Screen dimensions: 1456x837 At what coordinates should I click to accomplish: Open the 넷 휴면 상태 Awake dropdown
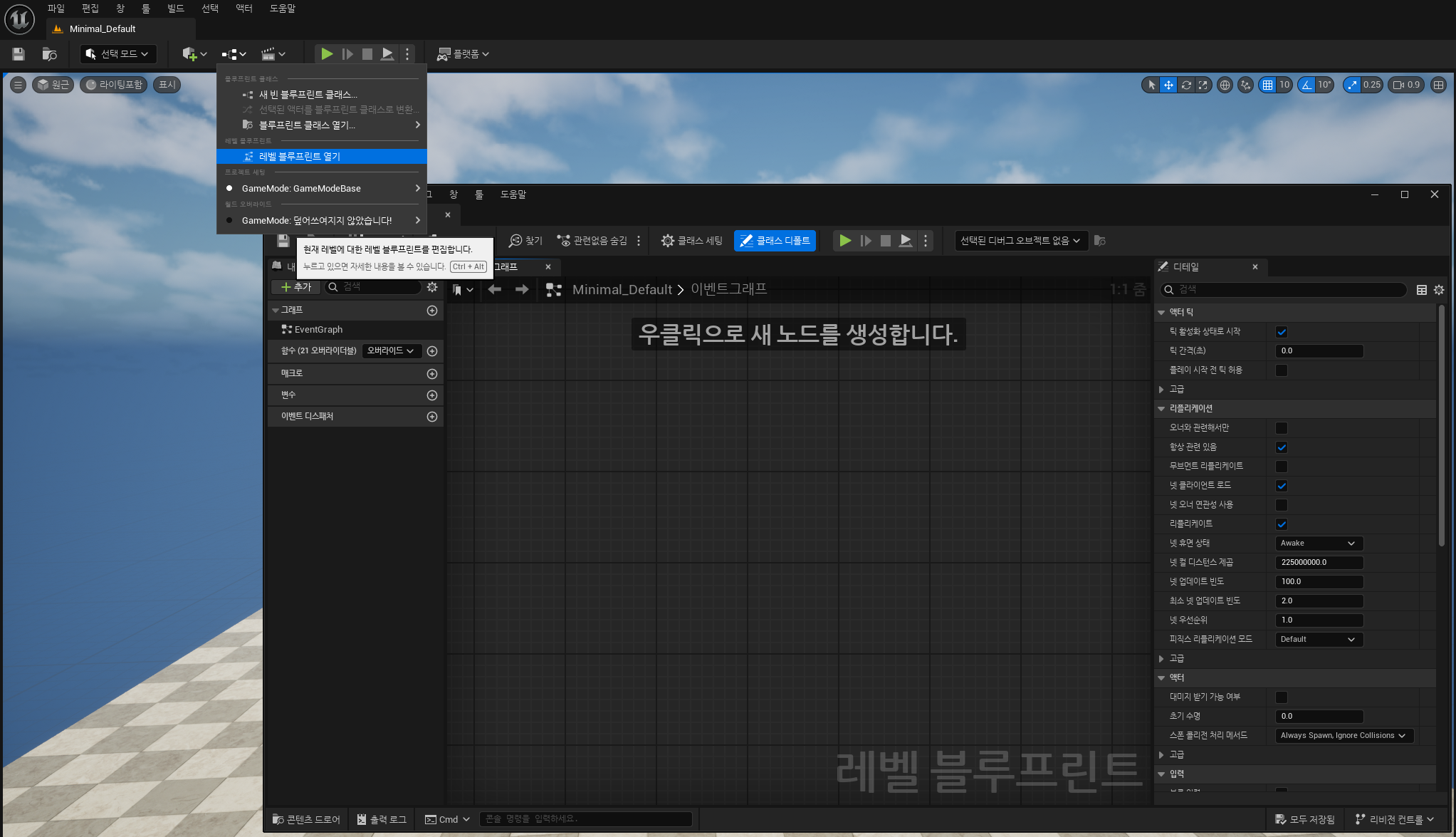1318,544
